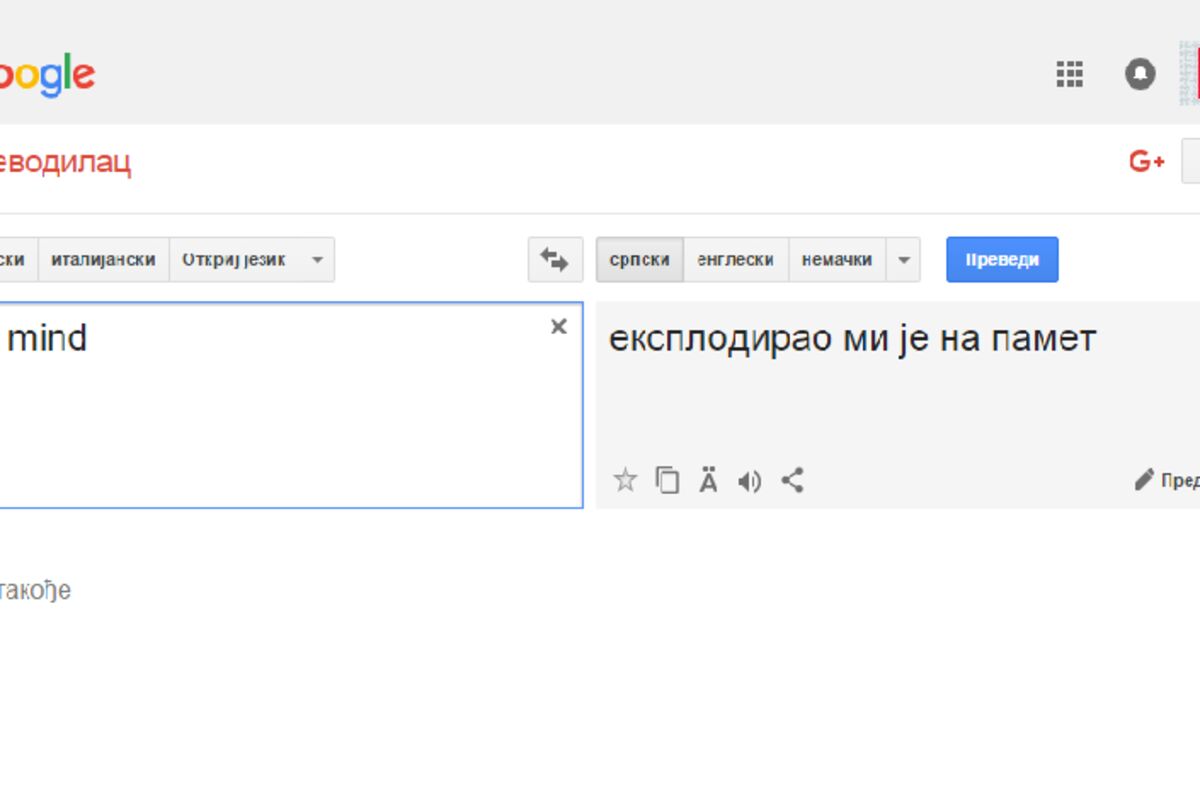Select енглески as target language
This screenshot has height=800, width=1200.
[736, 260]
